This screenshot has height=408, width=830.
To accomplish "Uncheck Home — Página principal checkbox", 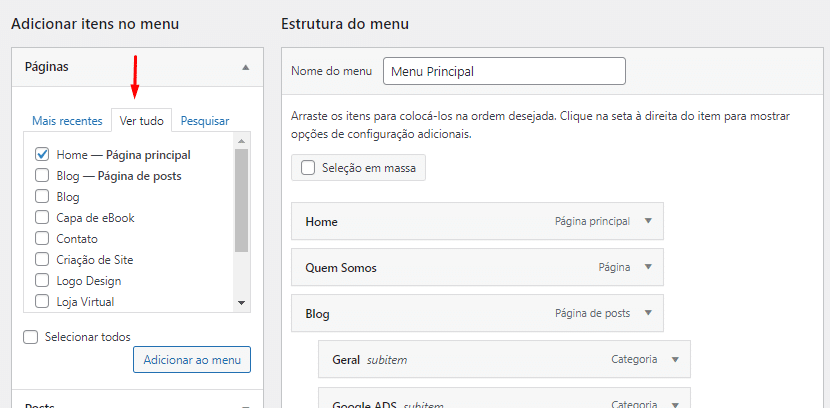I will [42, 155].
